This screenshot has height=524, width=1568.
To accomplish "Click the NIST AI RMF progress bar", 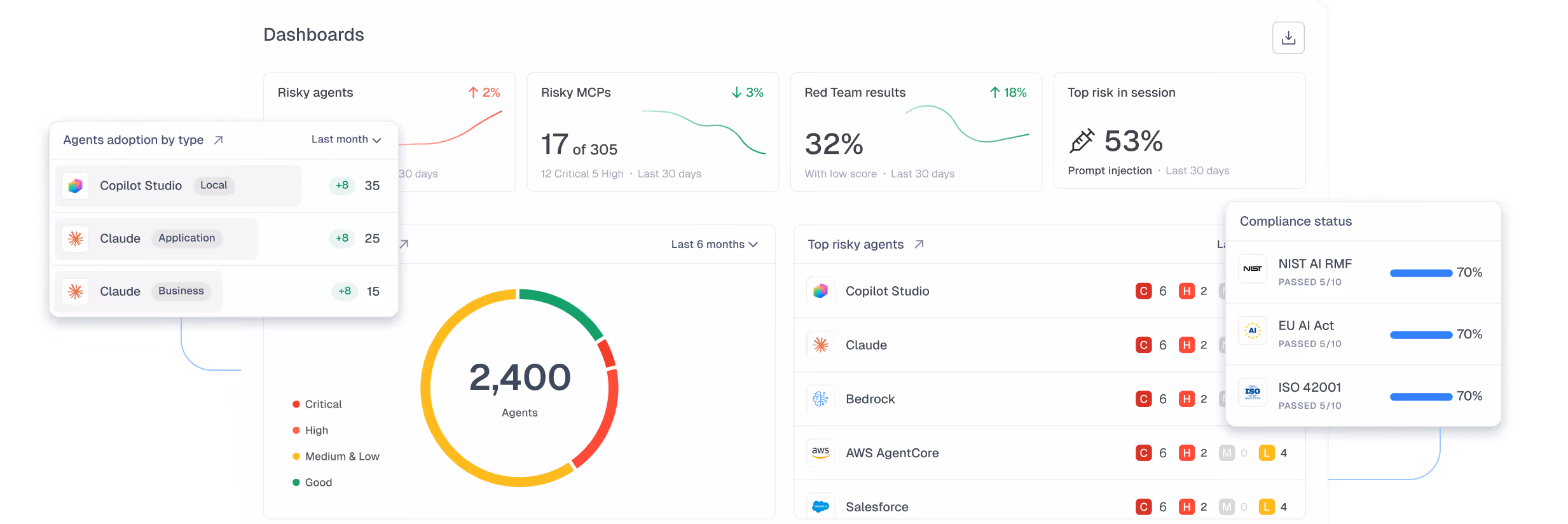I will click(x=1421, y=273).
